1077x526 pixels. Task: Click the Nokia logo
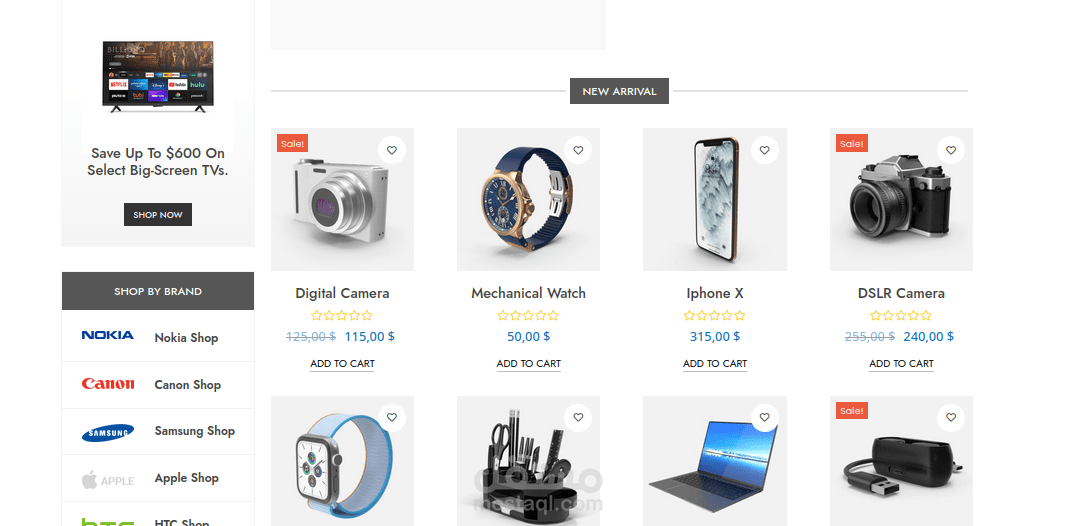108,335
